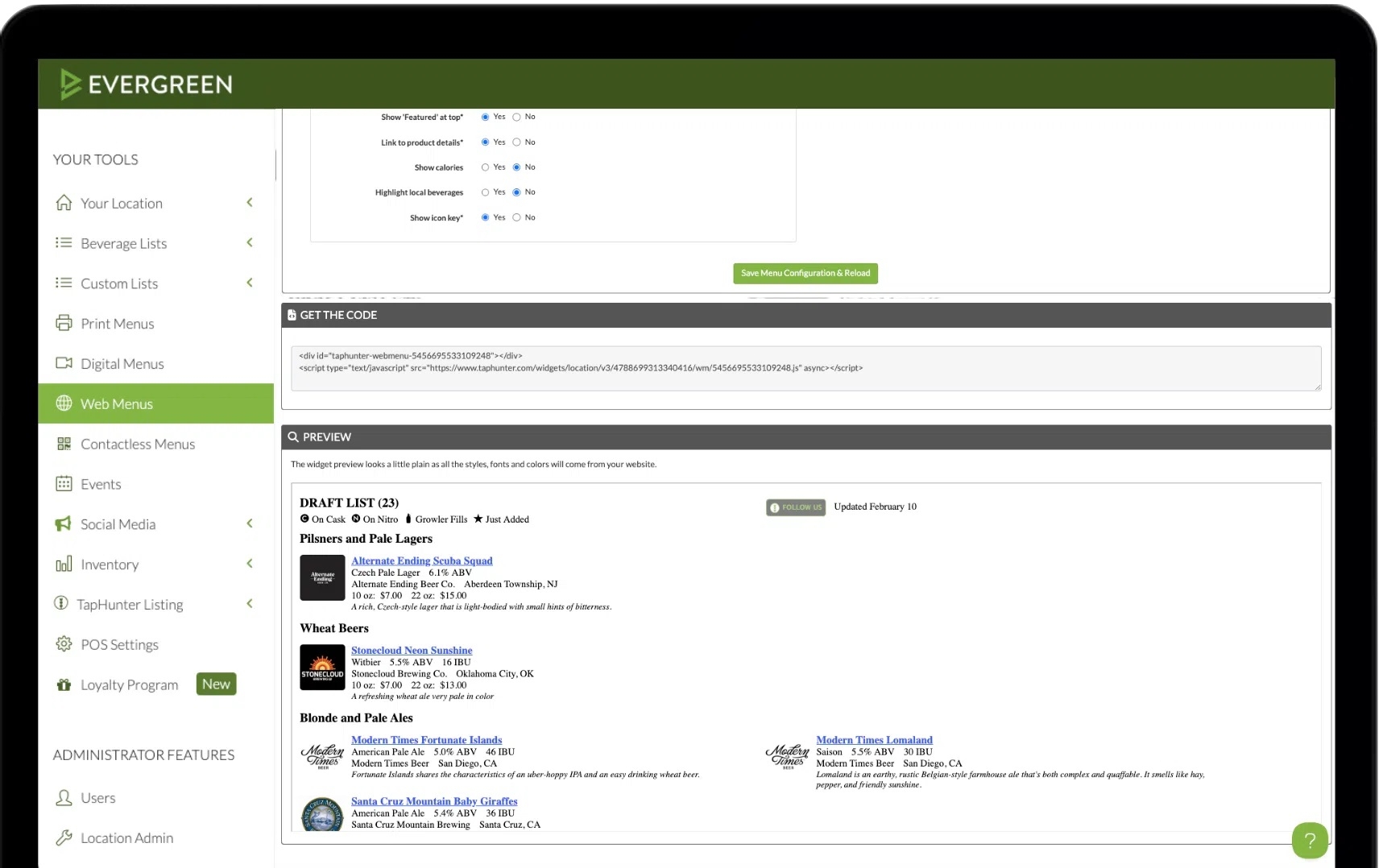Open the help question mark bubble
Image resolution: width=1383 pixels, height=868 pixels.
[1310, 841]
